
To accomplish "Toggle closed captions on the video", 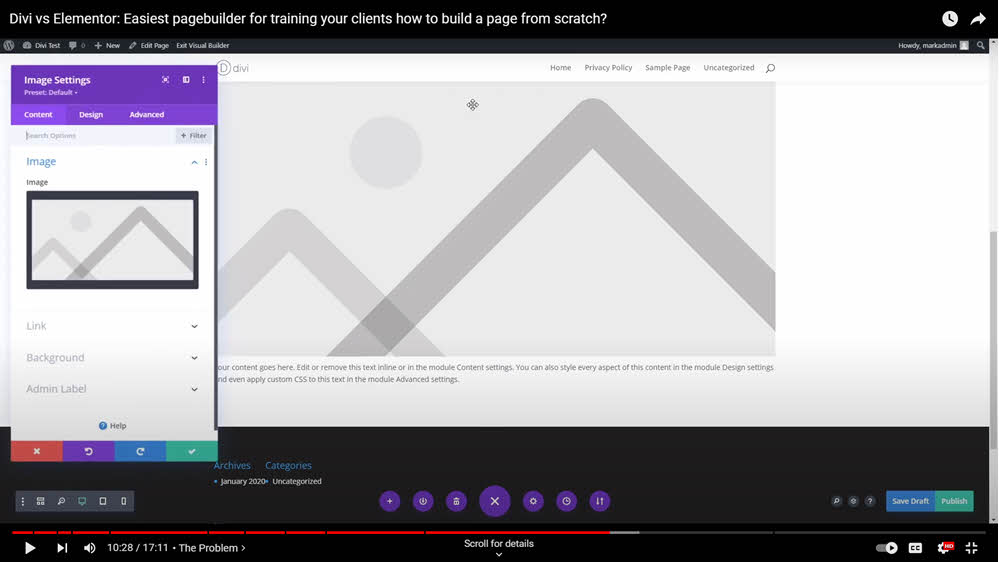I will (x=915, y=548).
